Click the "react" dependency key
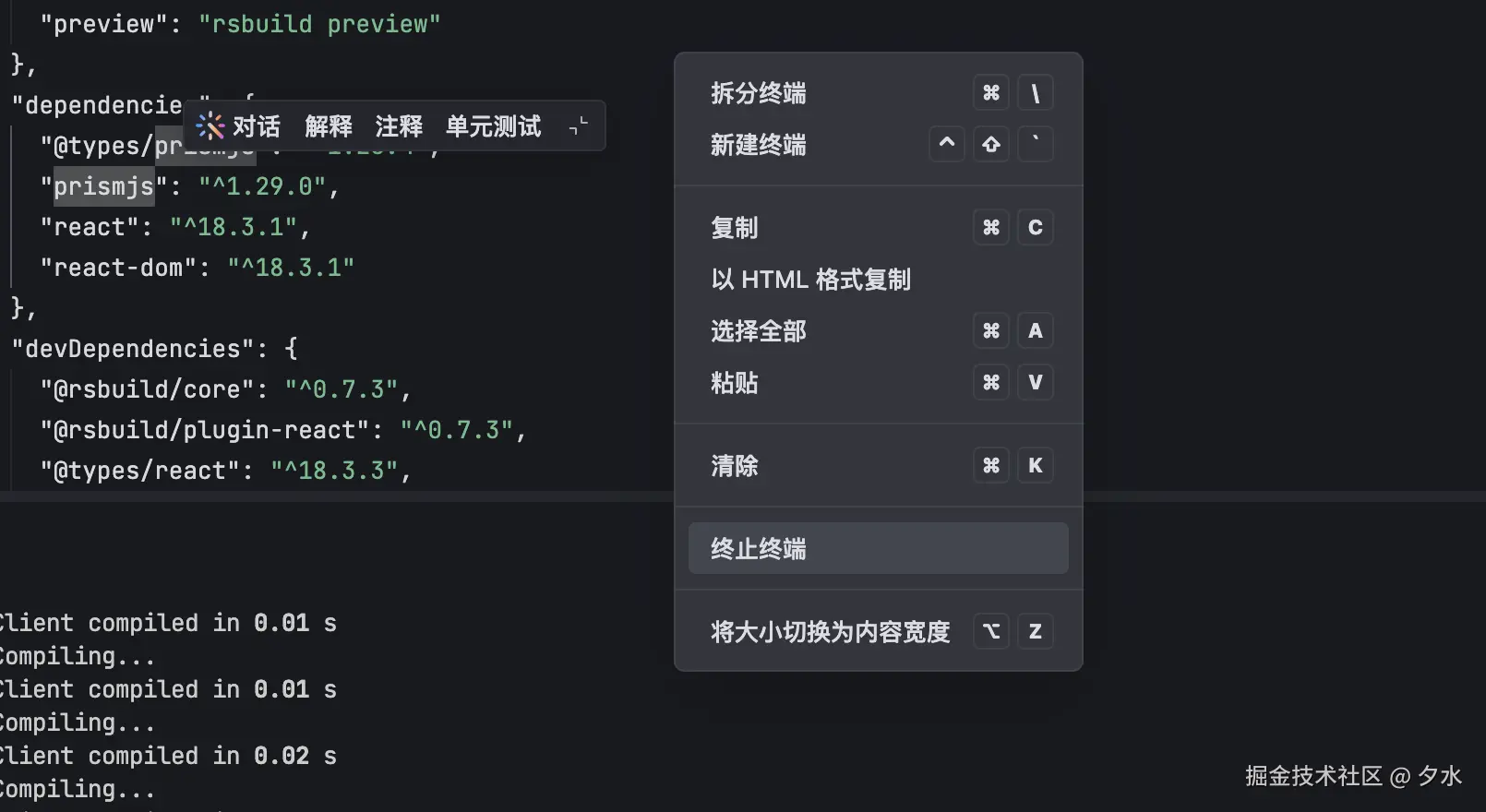 pos(90,227)
